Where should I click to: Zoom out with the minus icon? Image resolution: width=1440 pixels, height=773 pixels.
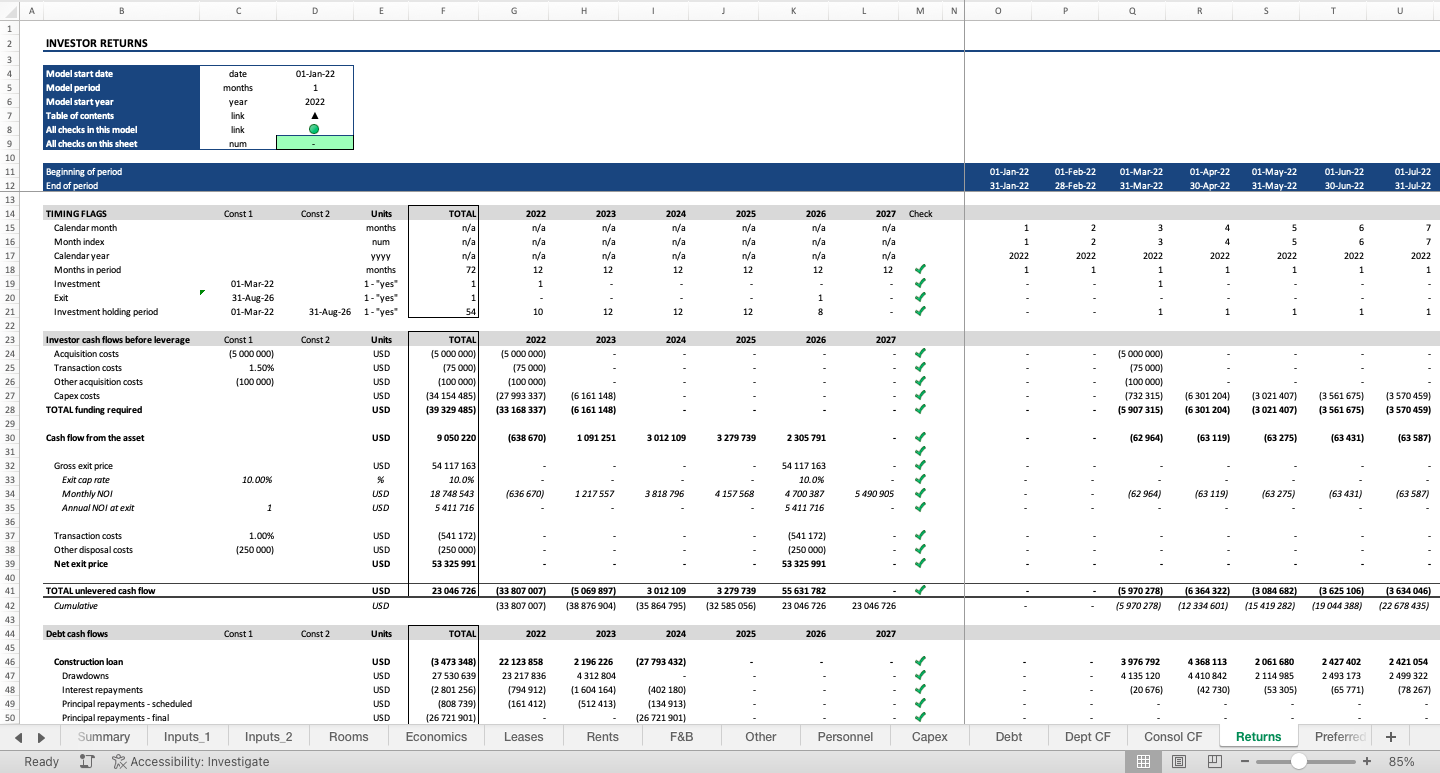[x=1246, y=761]
